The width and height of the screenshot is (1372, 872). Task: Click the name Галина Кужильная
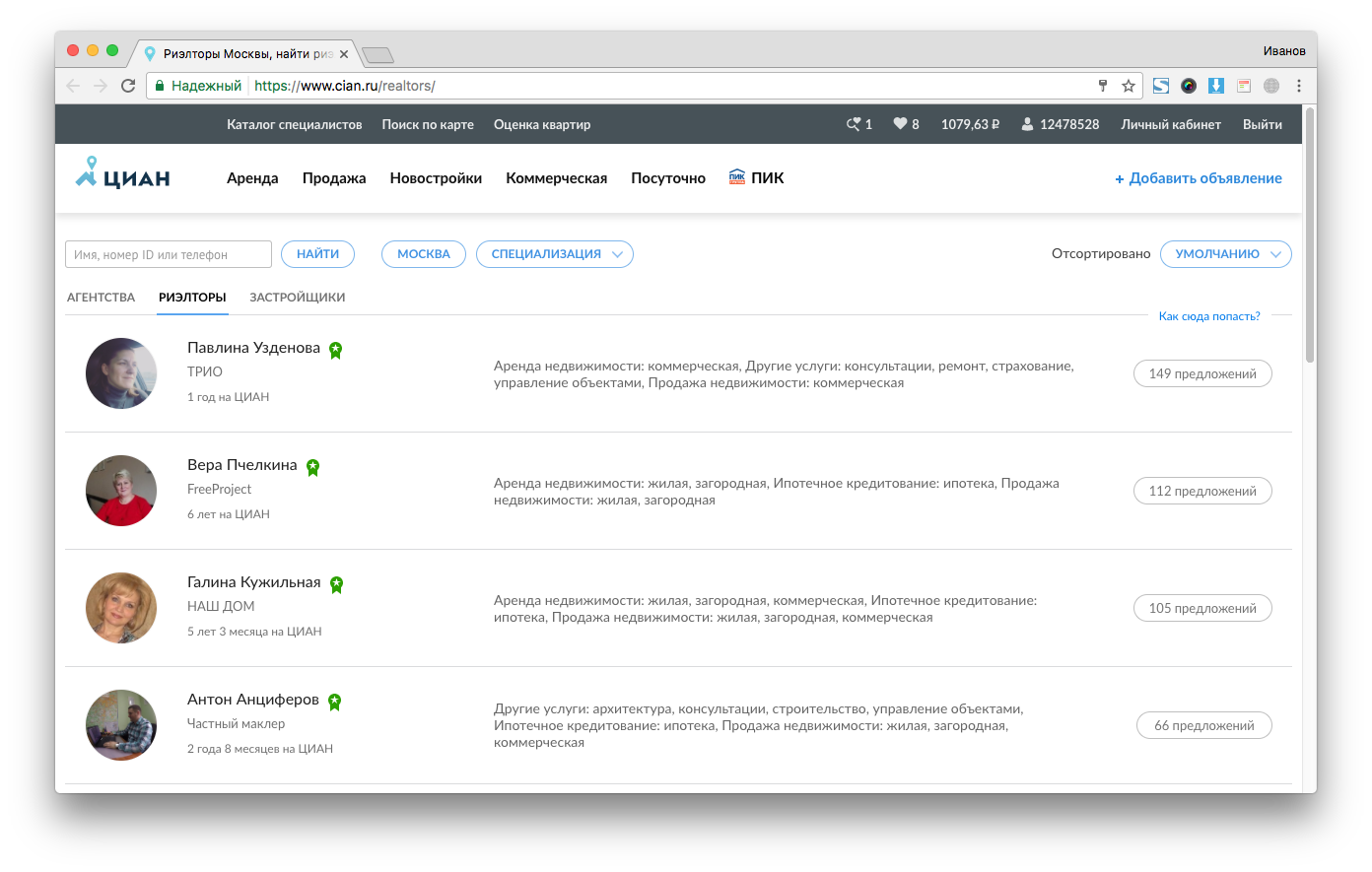coord(253,582)
